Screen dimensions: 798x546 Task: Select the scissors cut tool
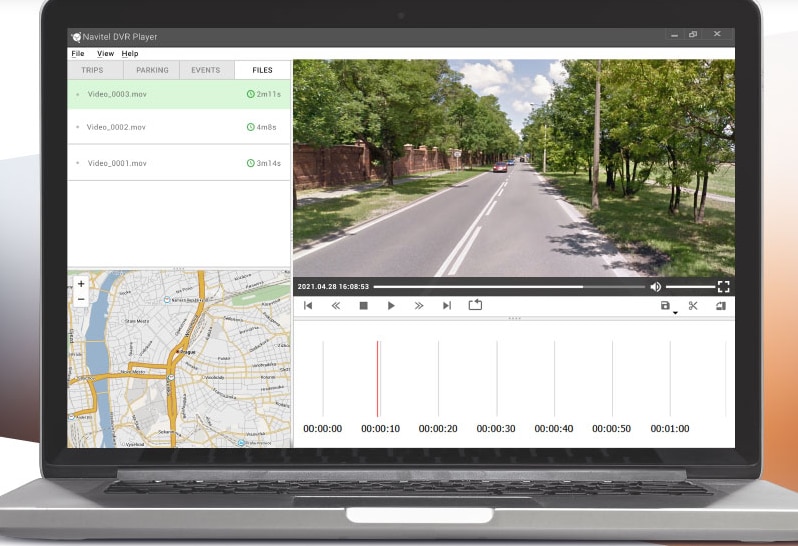tap(693, 306)
